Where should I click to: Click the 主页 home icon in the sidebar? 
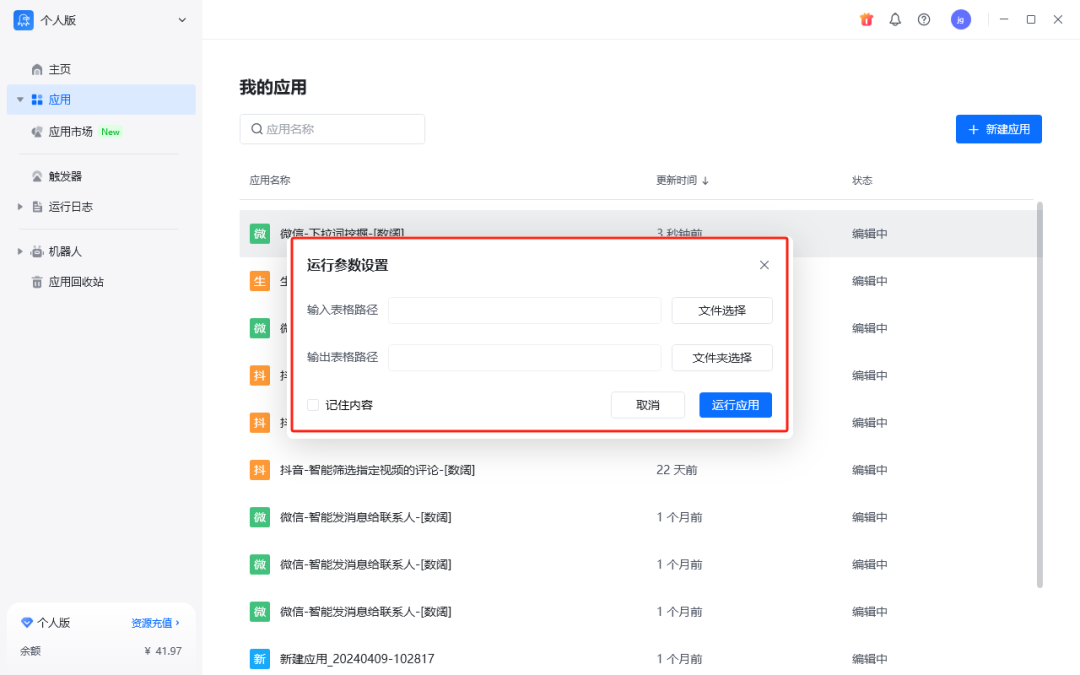pyautogui.click(x=36, y=69)
